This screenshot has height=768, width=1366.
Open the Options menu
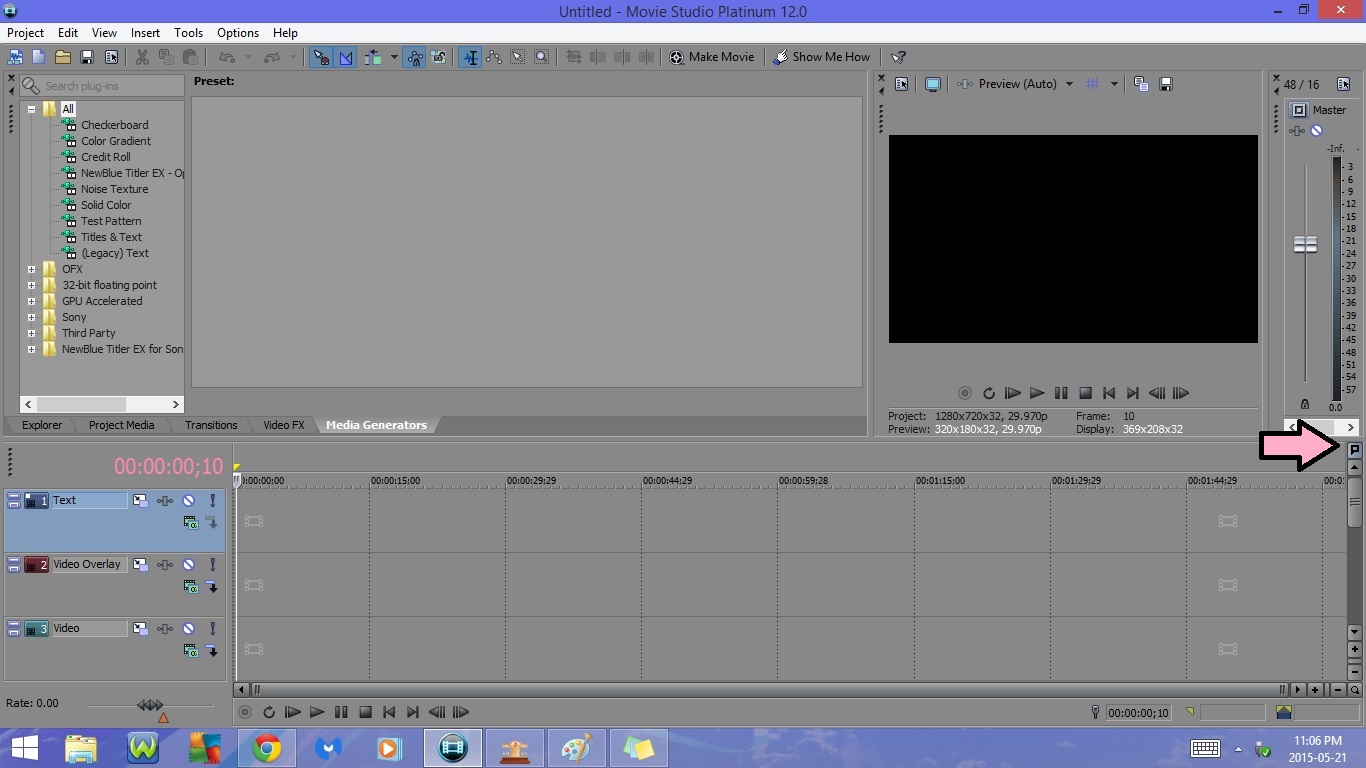coord(238,33)
